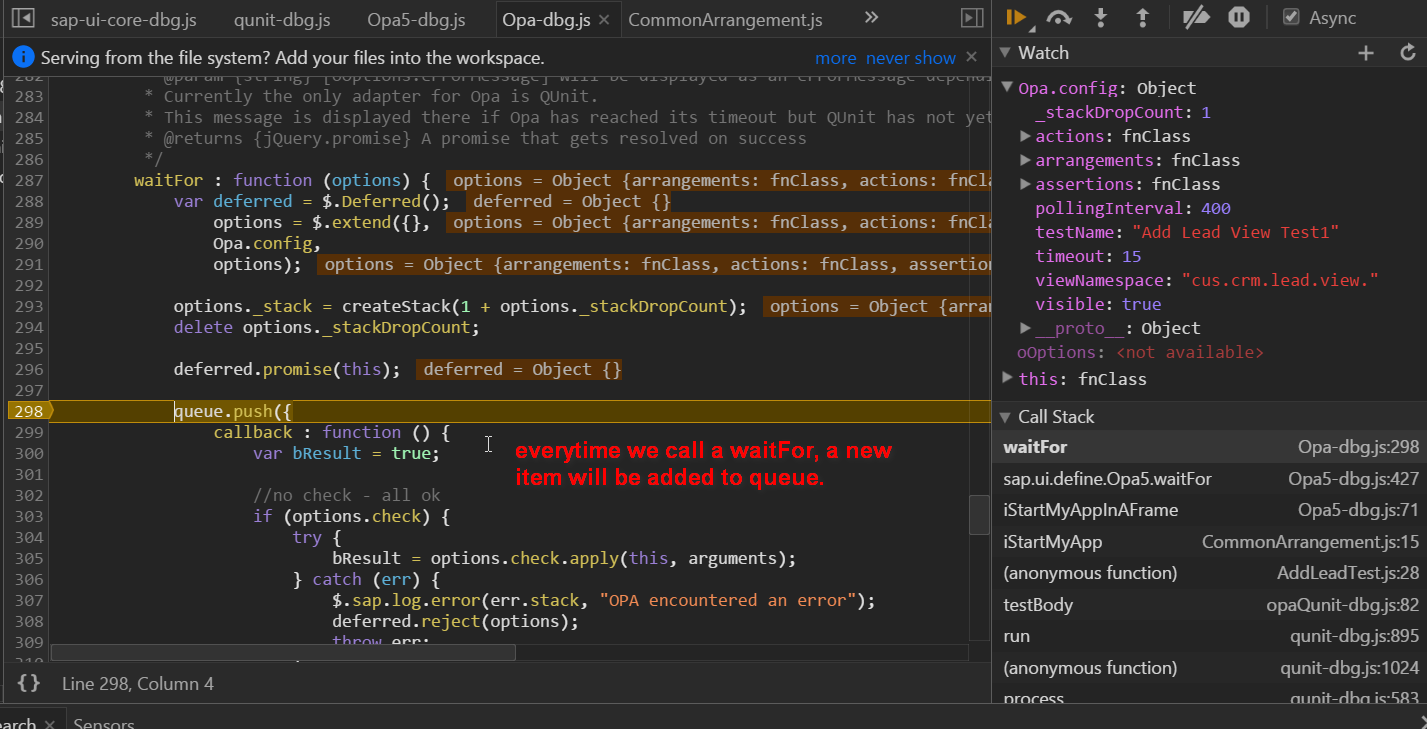Click the pollingInterval value 400
Screen dimensions: 1427x729
1216,208
